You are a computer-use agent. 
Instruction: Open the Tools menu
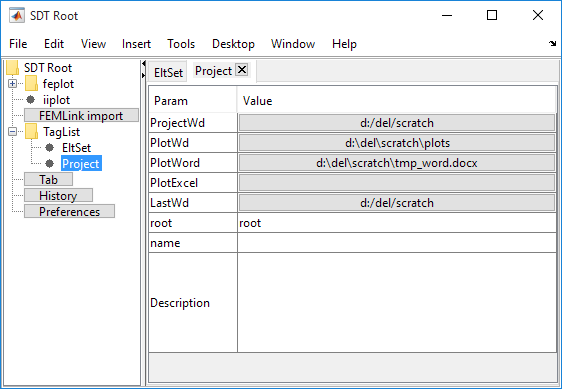coord(181,44)
